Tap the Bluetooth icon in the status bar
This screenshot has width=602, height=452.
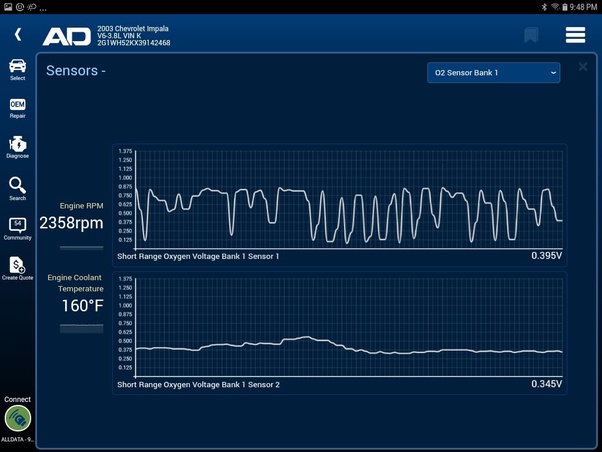tap(544, 7)
